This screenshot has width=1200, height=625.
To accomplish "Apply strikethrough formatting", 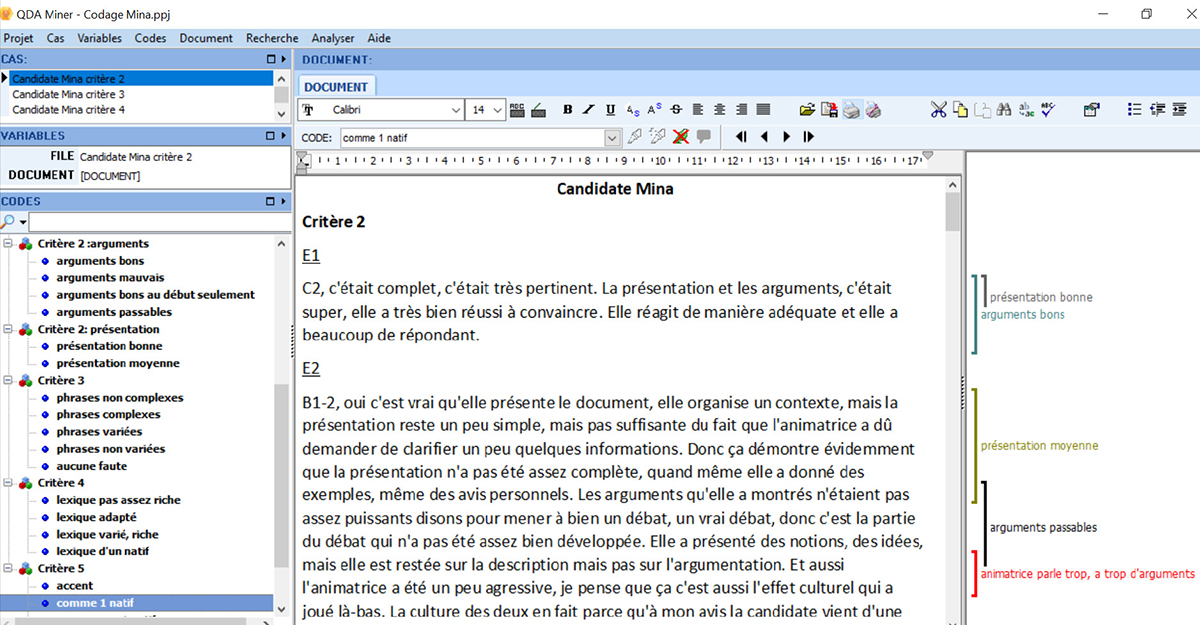I will (x=676, y=110).
